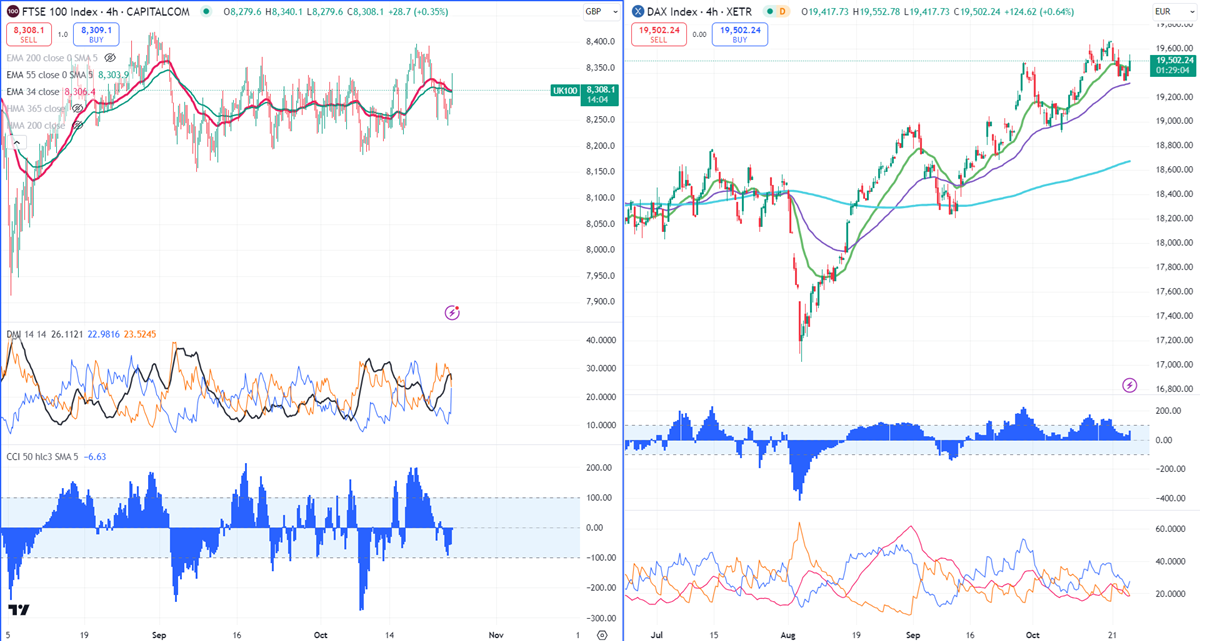Viewport: 1209px width, 641px height.
Task: Toggle visibility of HMA 365 close indicator
Action: tap(77, 108)
